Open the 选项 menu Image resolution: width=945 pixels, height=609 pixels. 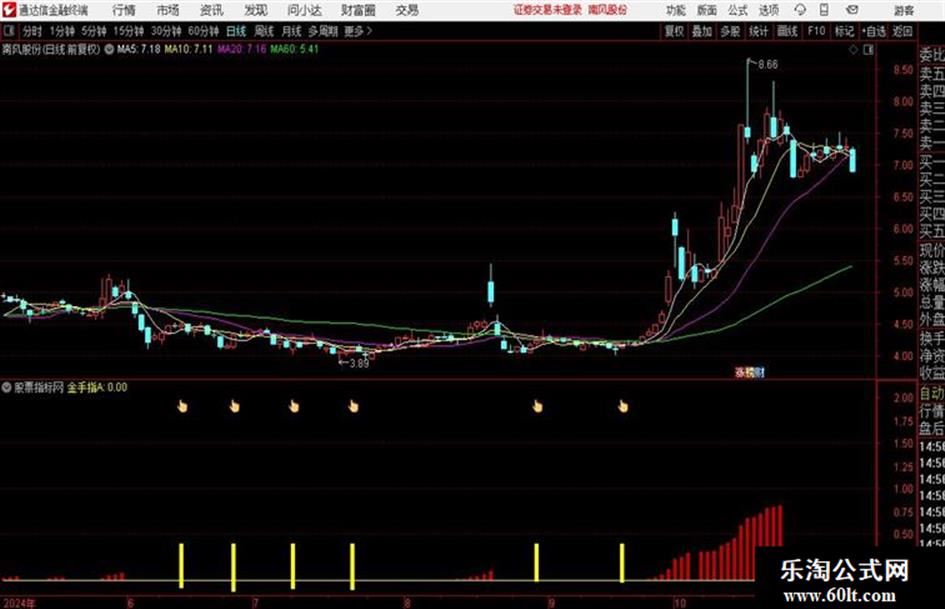click(x=768, y=10)
